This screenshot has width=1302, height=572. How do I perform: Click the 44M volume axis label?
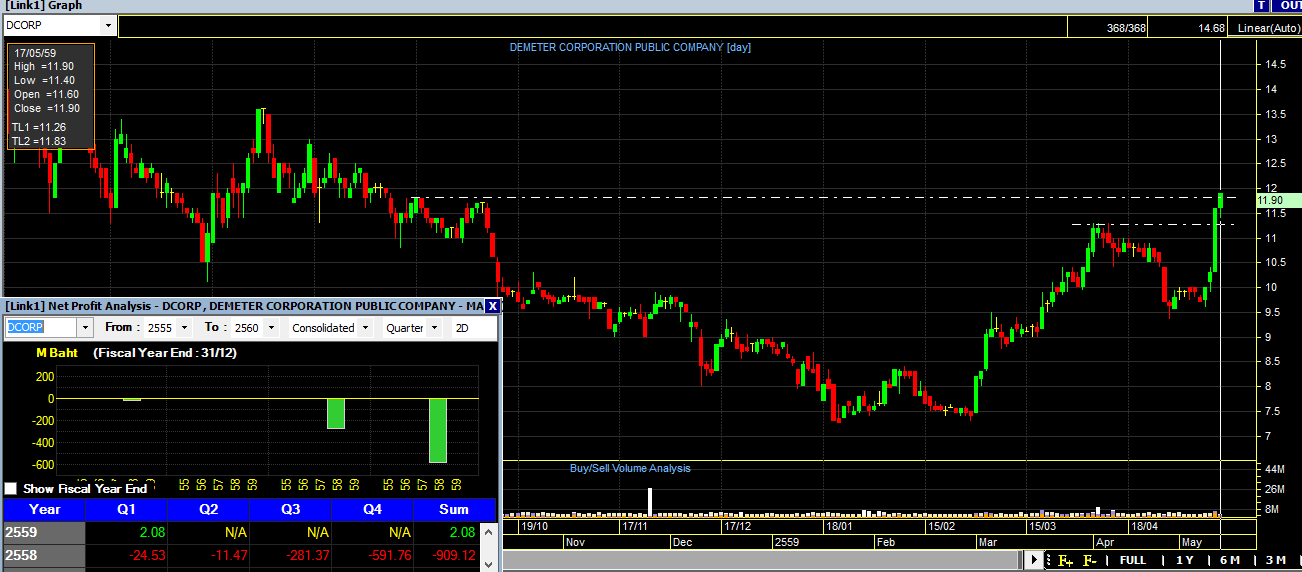1274,469
